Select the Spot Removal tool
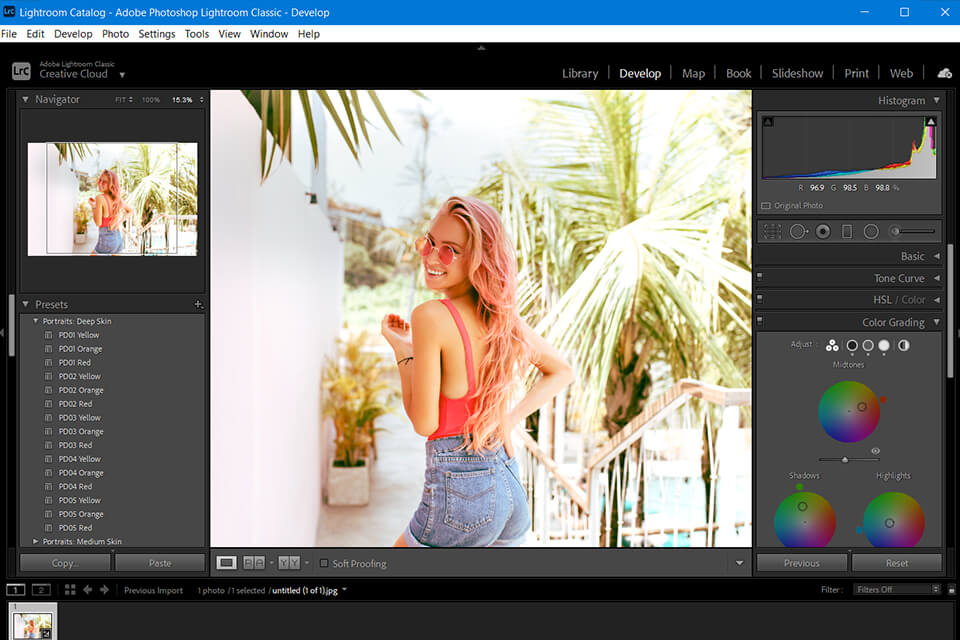960x640 pixels. coord(798,232)
